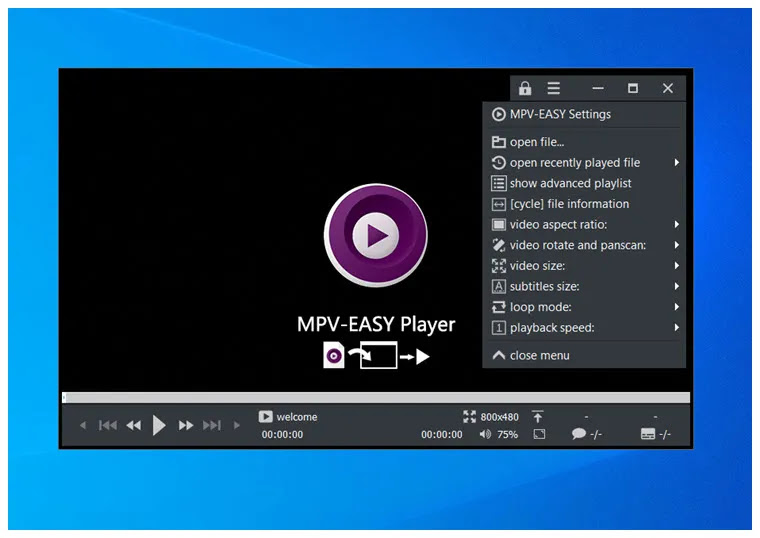Expand the subtitles size submenu arrow

coord(676,286)
